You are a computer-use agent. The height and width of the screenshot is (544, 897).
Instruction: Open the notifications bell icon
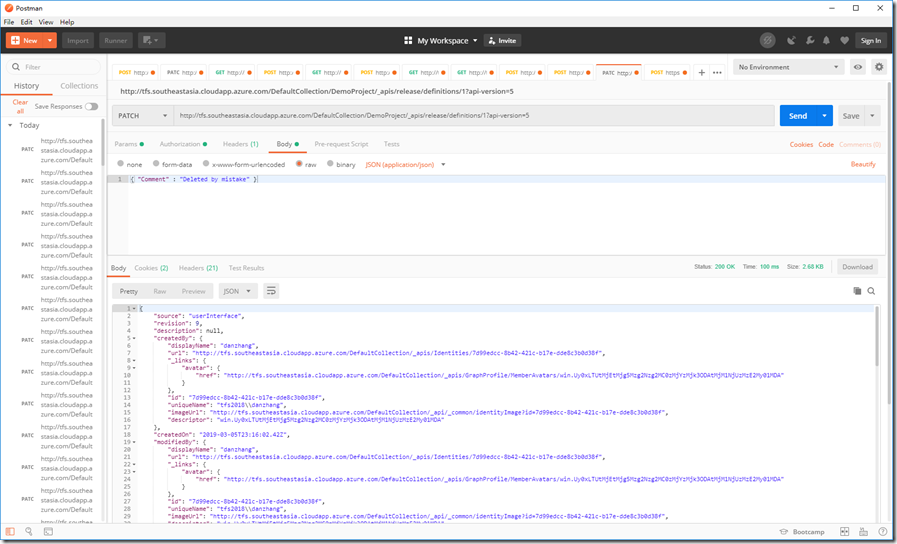827,41
